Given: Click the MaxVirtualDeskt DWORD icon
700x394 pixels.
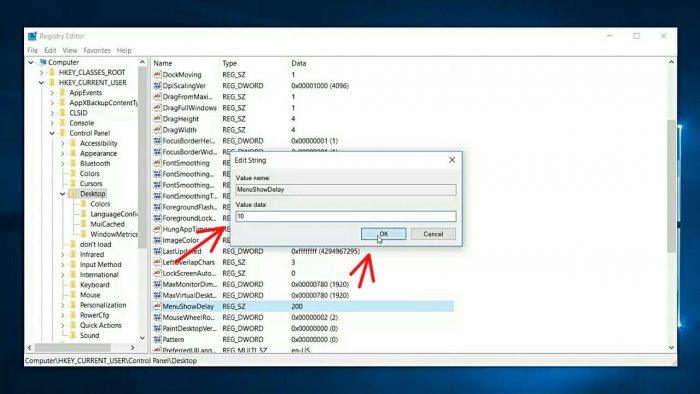Looking at the screenshot, I should [157, 295].
